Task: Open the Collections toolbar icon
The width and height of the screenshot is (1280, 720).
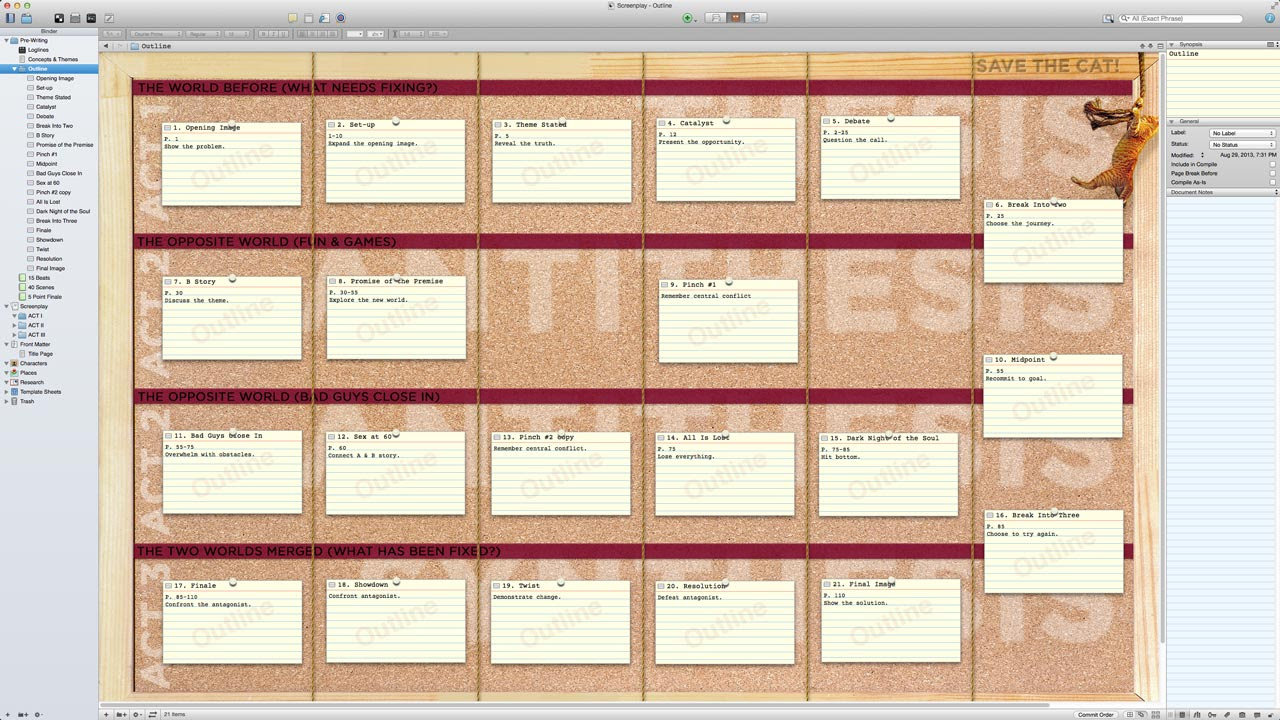Action: 26,18
